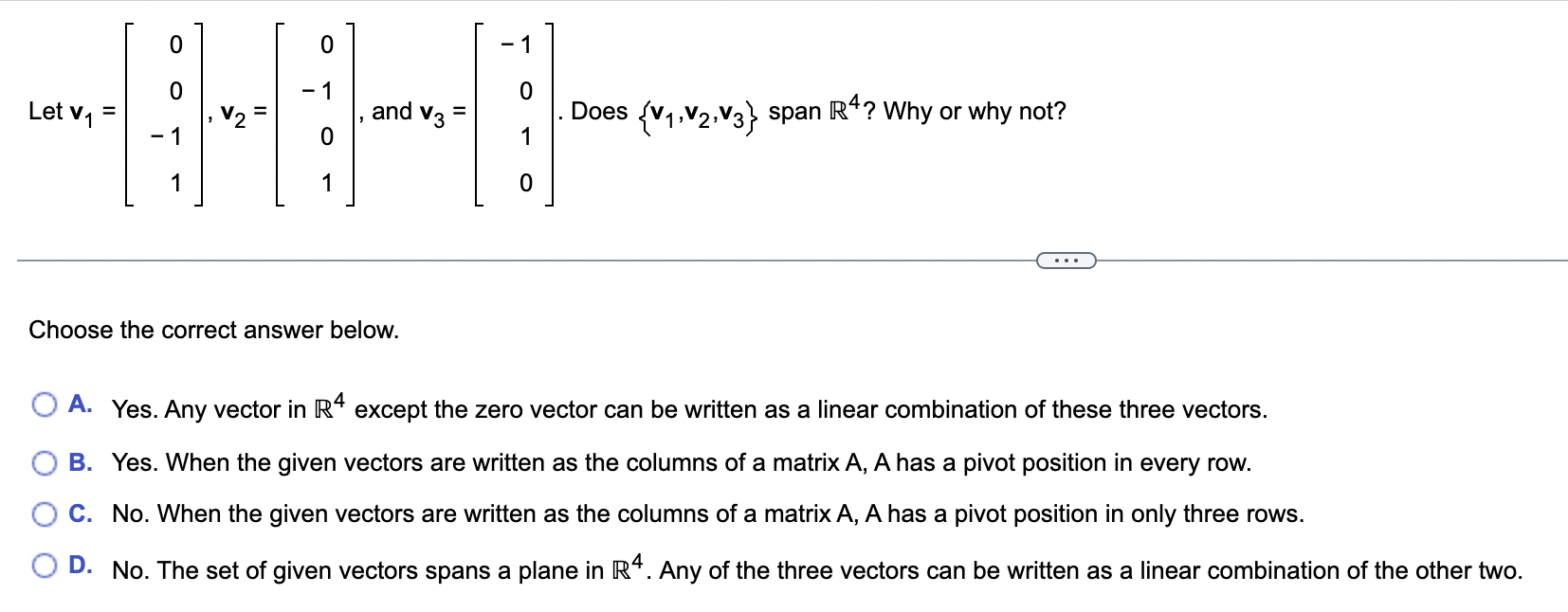Select the vector v1 matrix display
This screenshot has height=612, width=1568.
click(161, 114)
